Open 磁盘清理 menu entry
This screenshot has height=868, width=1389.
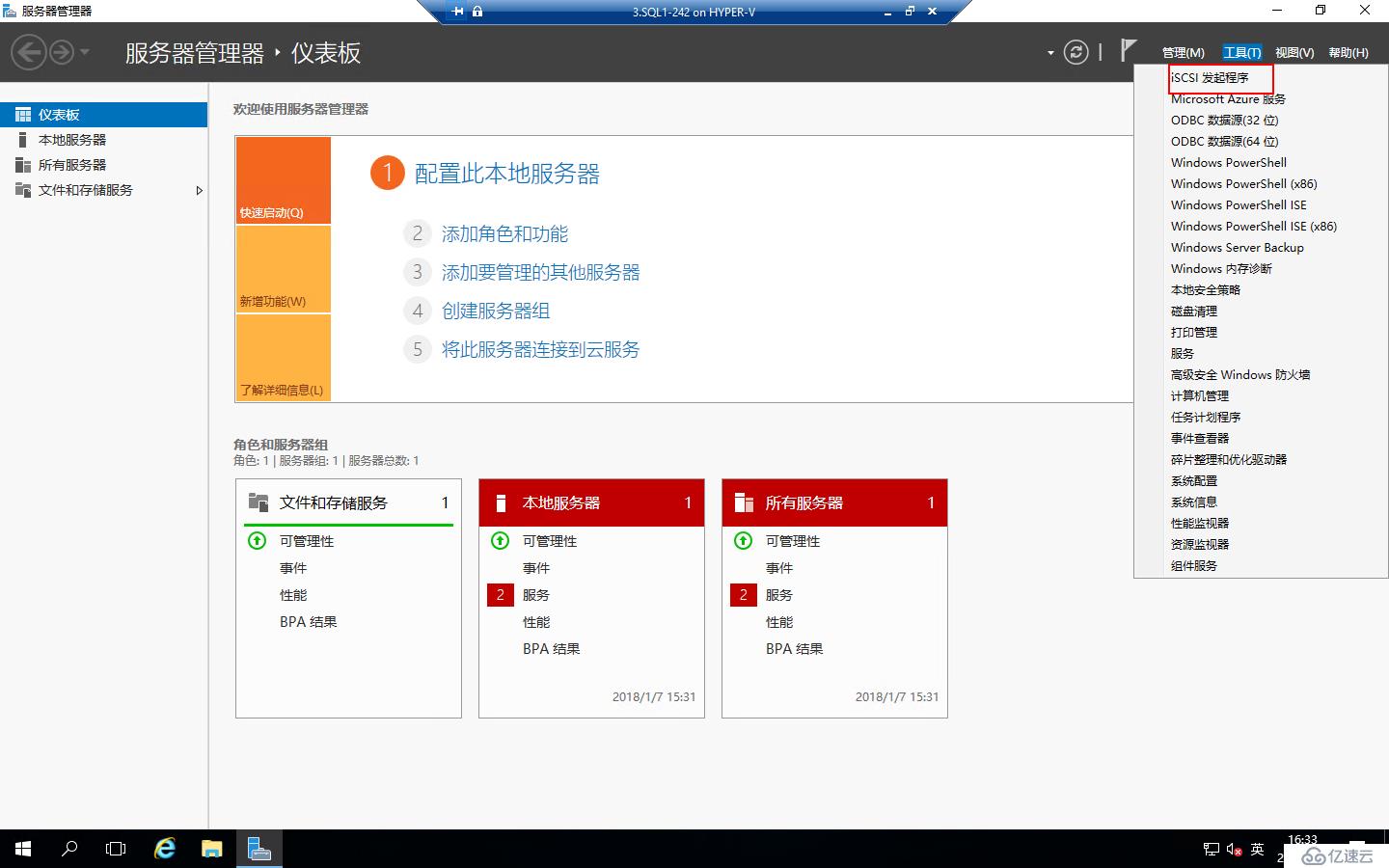1194,311
